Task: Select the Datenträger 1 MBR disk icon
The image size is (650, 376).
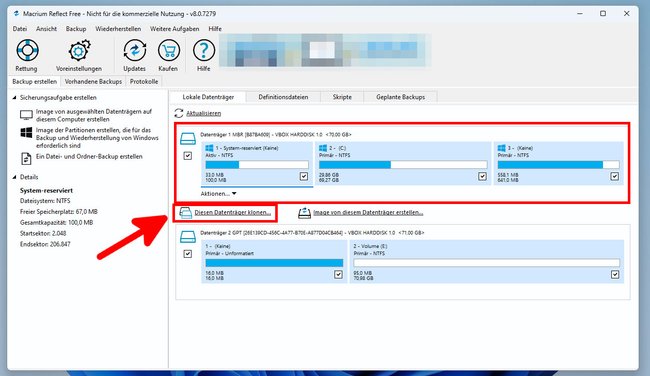Action: click(x=188, y=138)
